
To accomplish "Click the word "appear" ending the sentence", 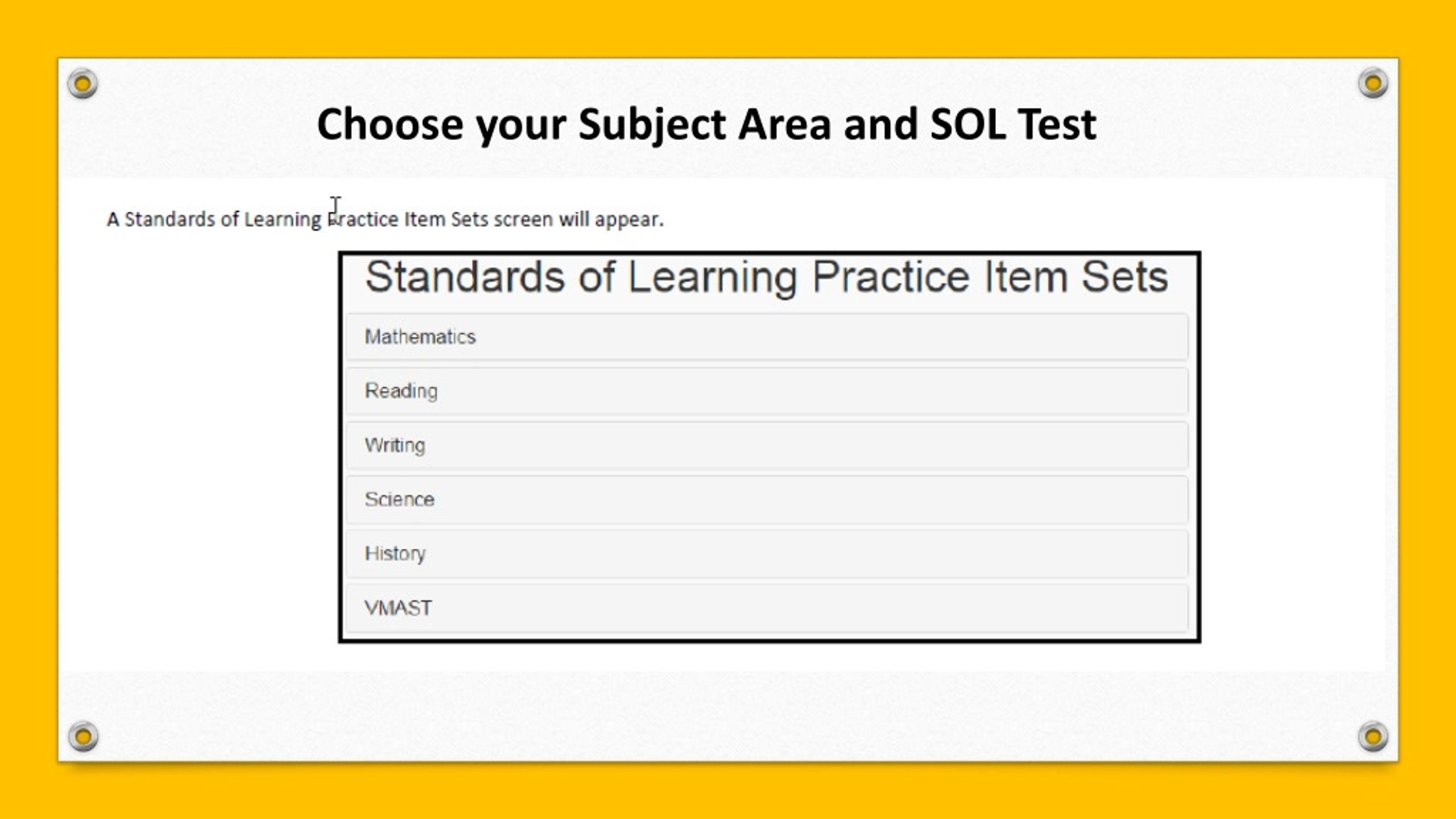I will 626,220.
